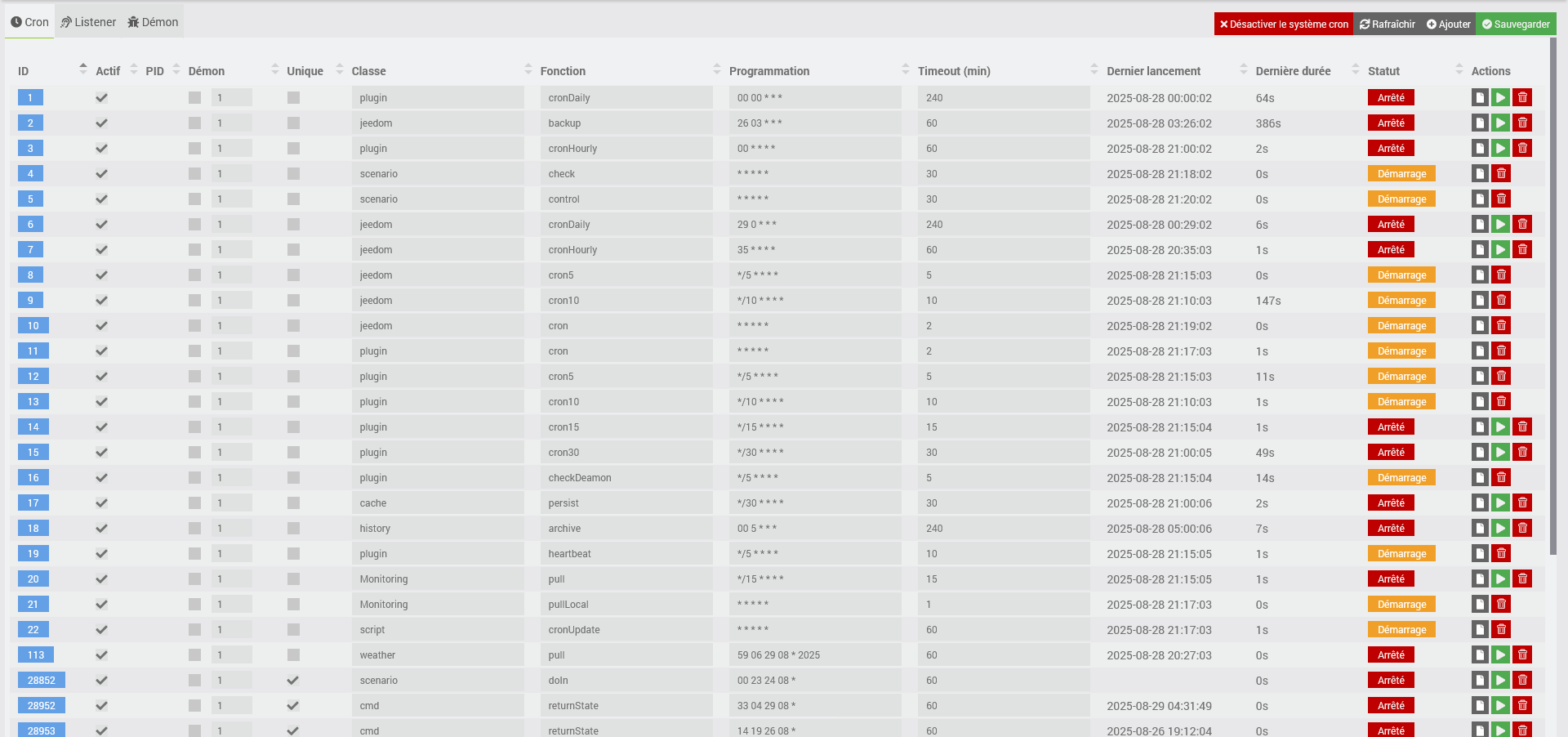Delete jeedom cron5 row 8

click(x=1501, y=275)
